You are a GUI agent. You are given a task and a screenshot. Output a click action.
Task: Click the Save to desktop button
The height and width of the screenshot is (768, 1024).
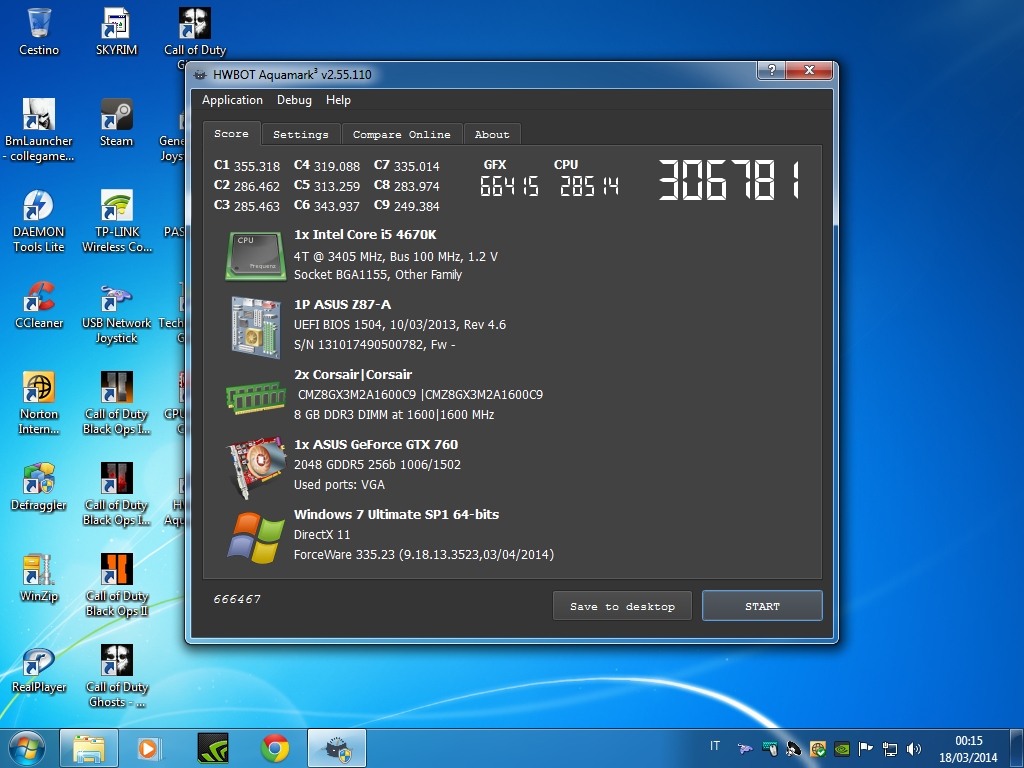(622, 606)
